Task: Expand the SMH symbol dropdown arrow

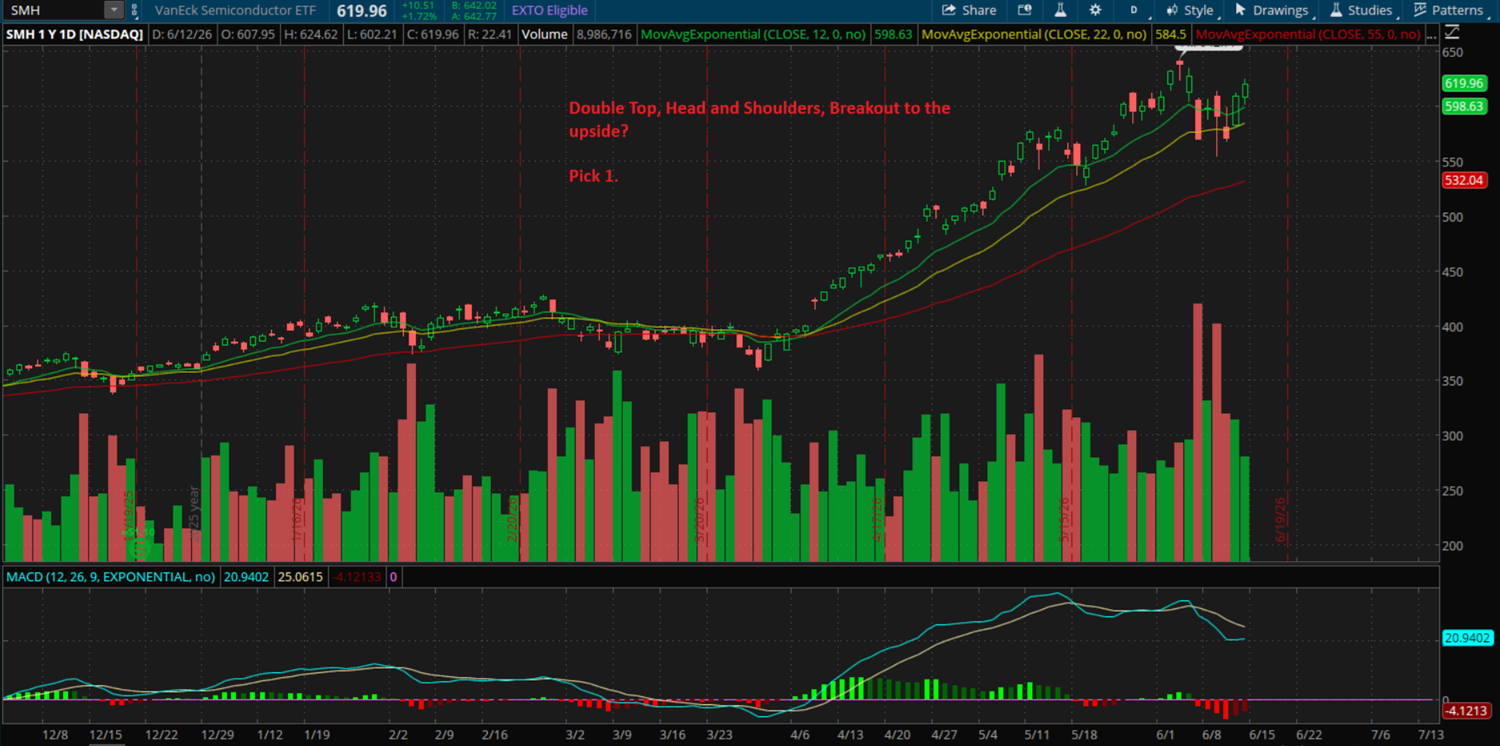Action: click(x=114, y=10)
